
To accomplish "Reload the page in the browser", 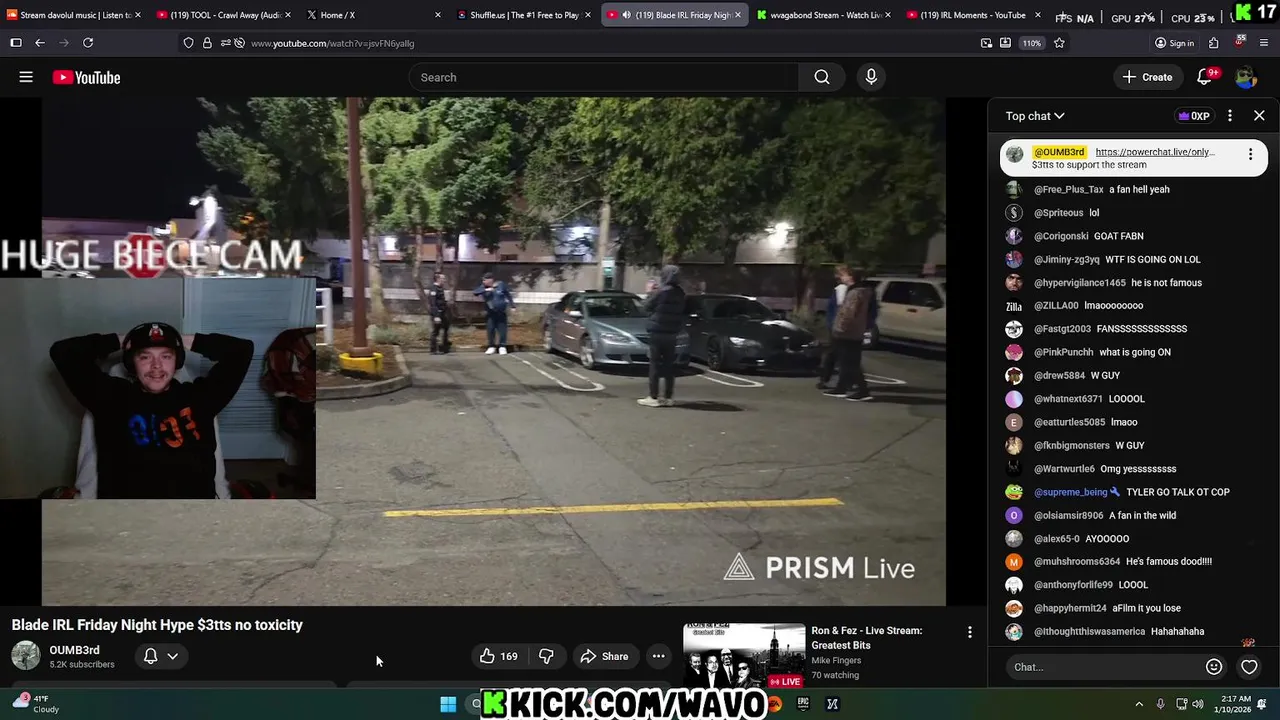I will point(88,43).
